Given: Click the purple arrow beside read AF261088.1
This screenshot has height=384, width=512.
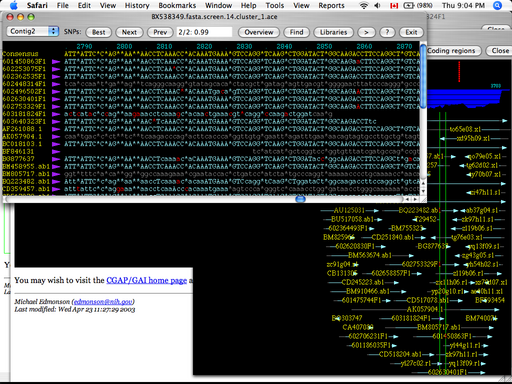Looking at the screenshot, I should click(x=56, y=129).
